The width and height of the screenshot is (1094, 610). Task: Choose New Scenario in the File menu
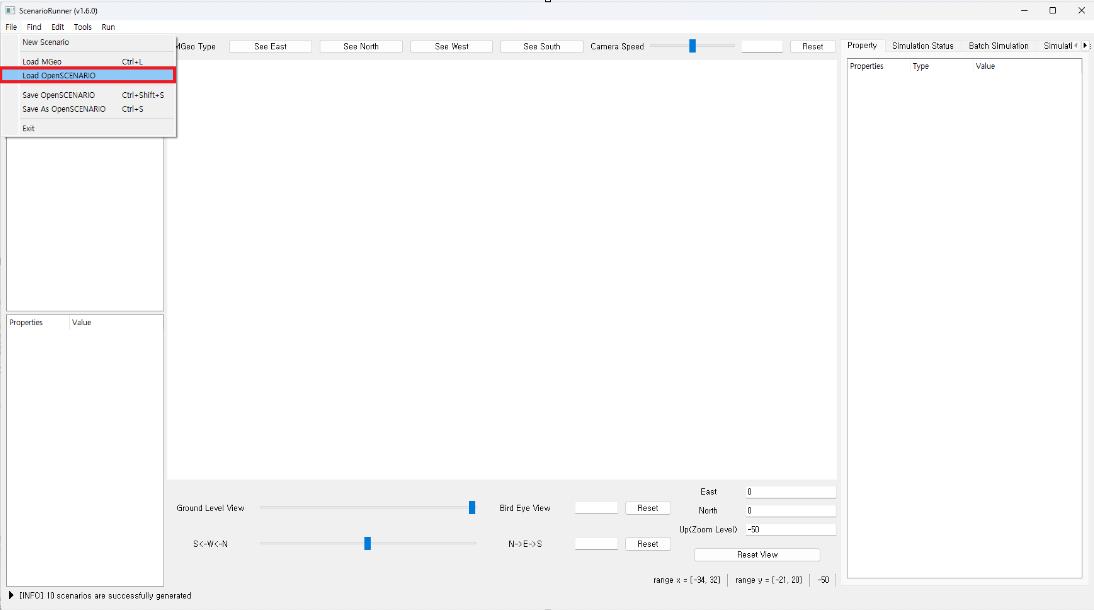(46, 42)
